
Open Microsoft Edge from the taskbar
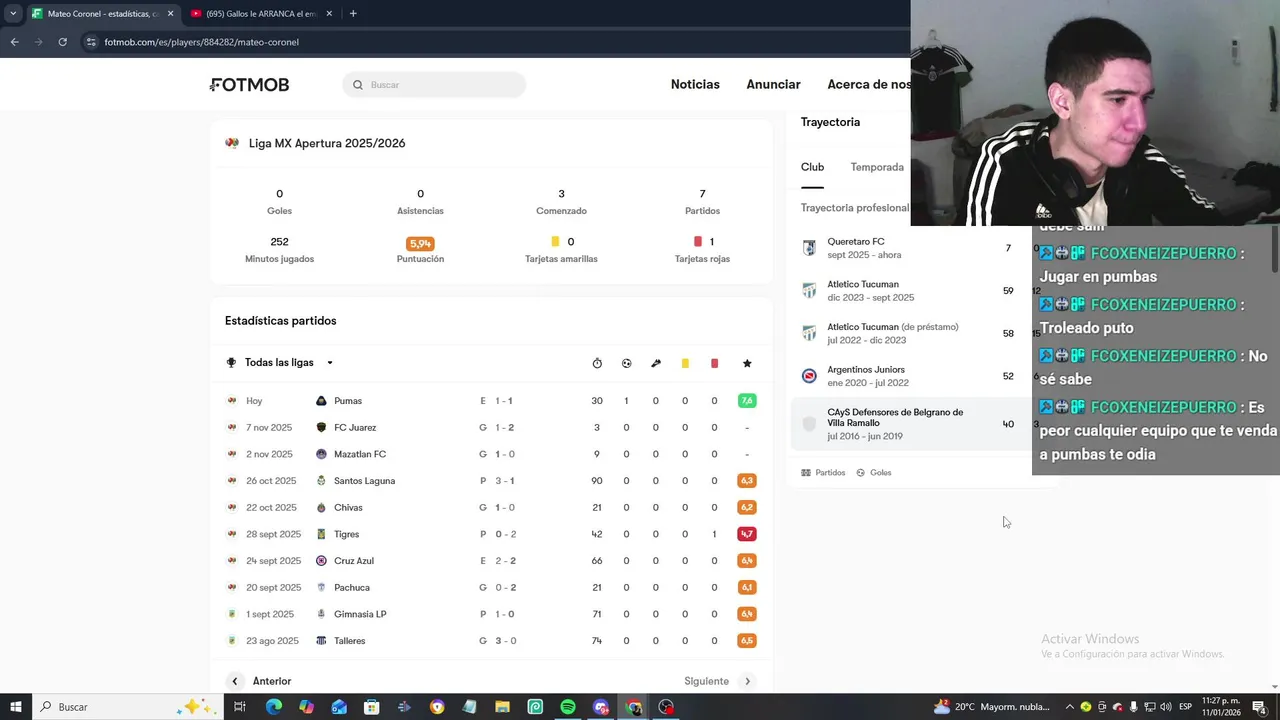pos(274,707)
